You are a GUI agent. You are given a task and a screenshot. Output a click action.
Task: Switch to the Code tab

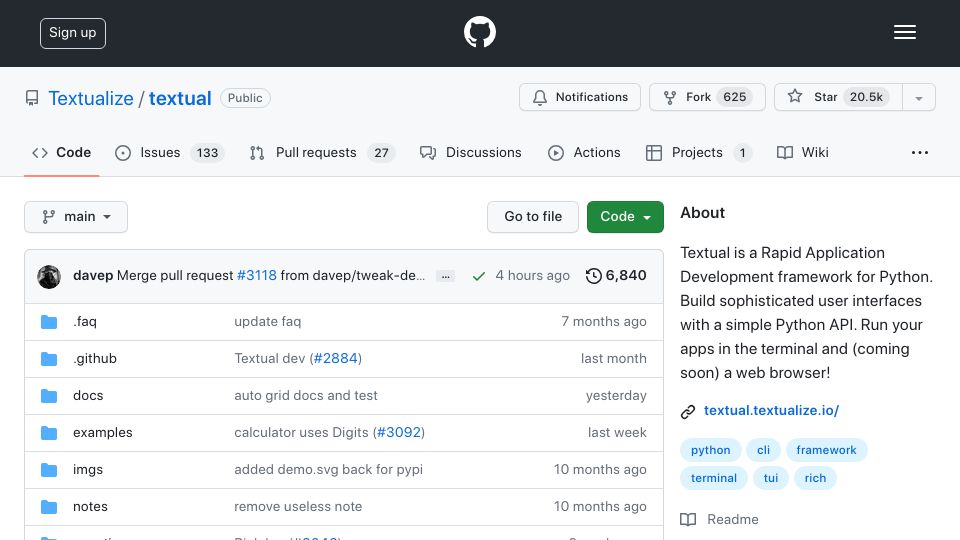tap(61, 152)
